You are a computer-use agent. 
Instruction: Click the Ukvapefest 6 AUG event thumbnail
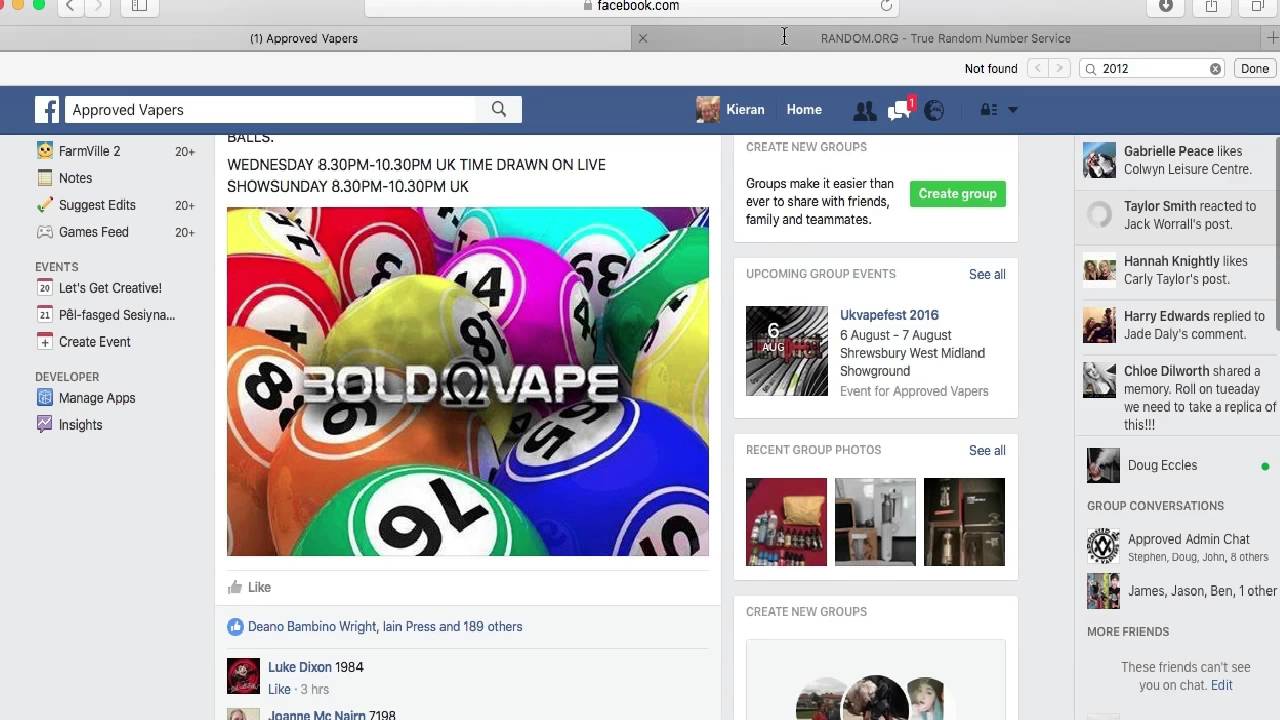point(787,351)
